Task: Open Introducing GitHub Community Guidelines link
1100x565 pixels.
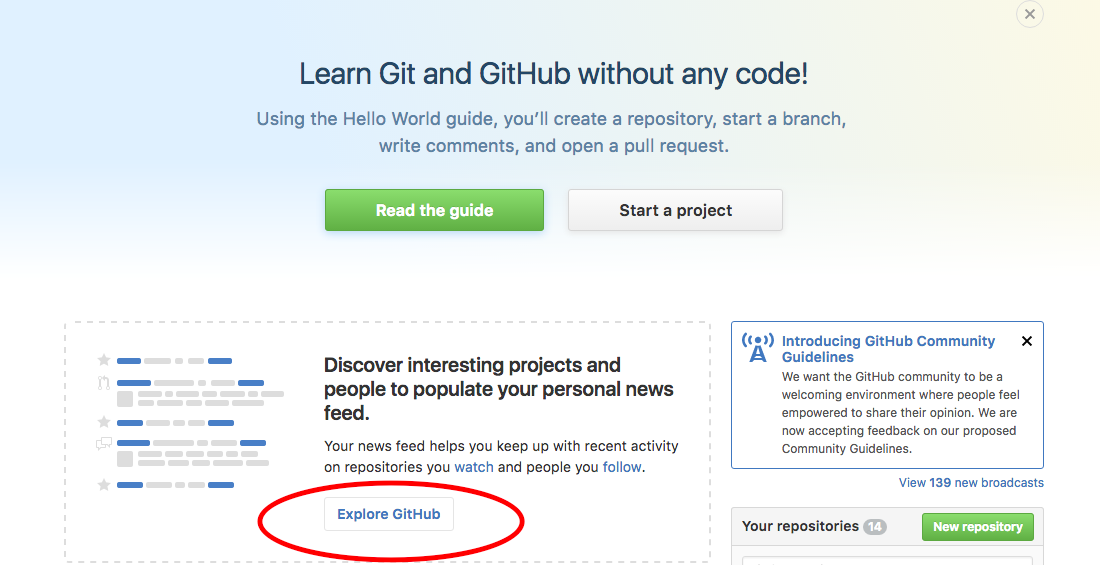Action: (888, 349)
